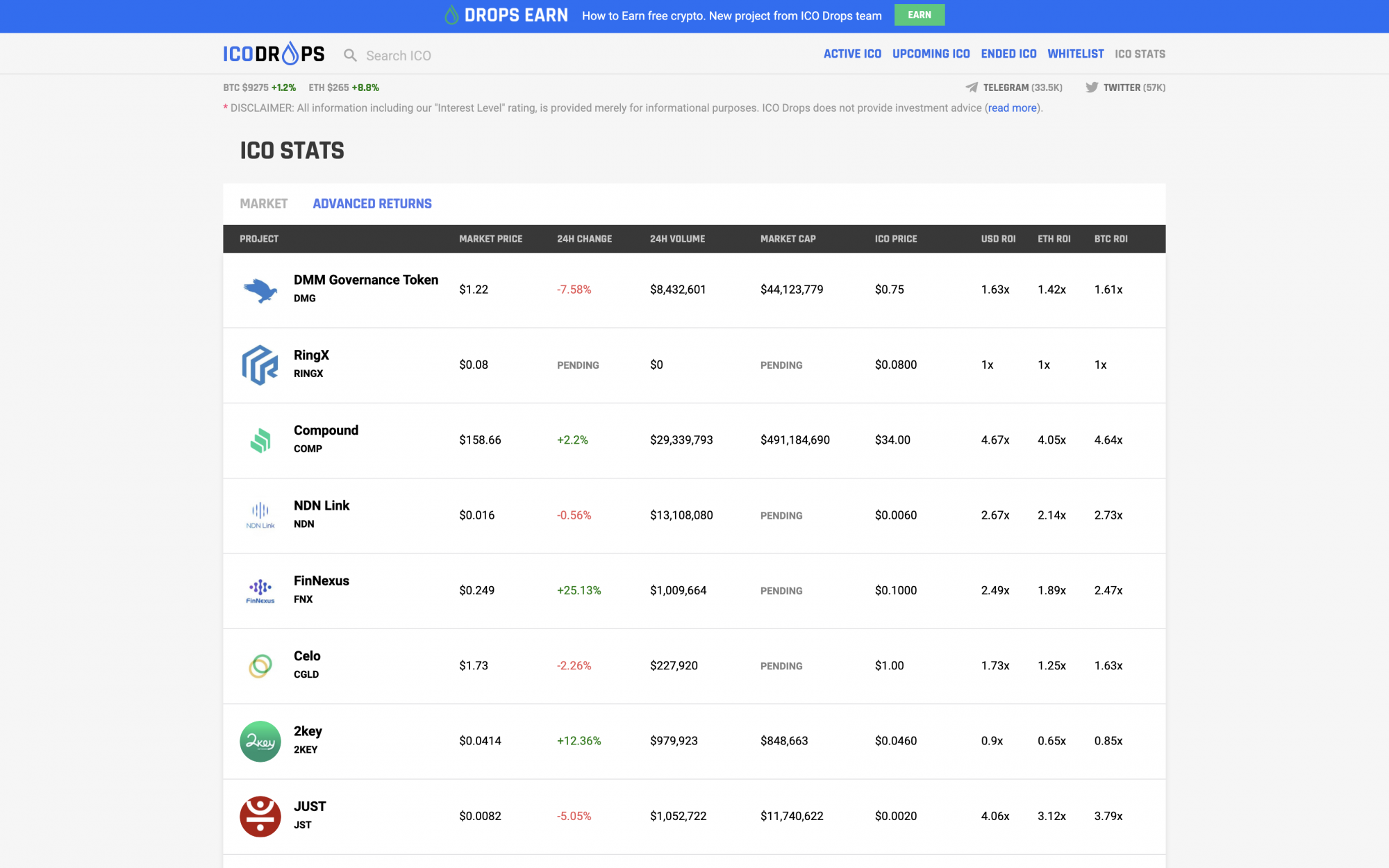Go to ENDED ICO page
The image size is (1389, 868).
[1008, 53]
